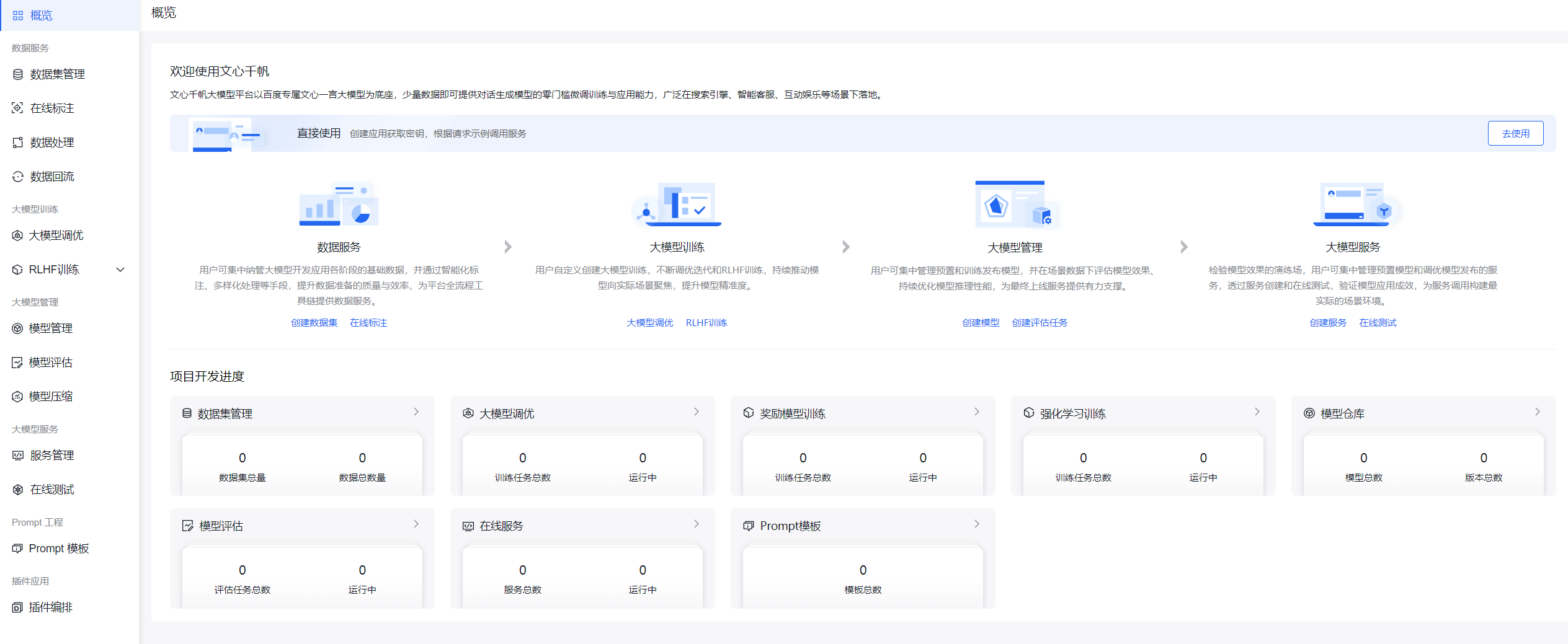Viewport: 1568px width, 644px height.
Task: Open 在线服务 card via its arrow
Action: [x=697, y=524]
